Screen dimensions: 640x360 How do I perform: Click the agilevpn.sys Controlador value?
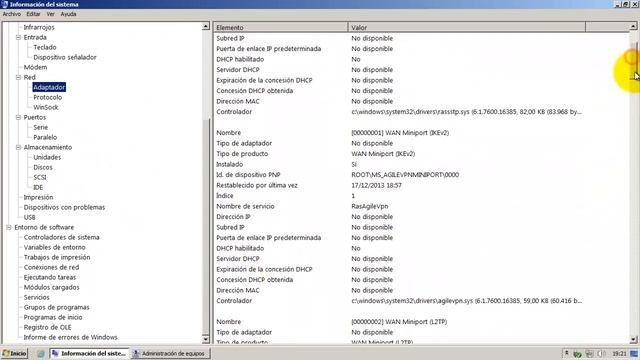coord(467,301)
